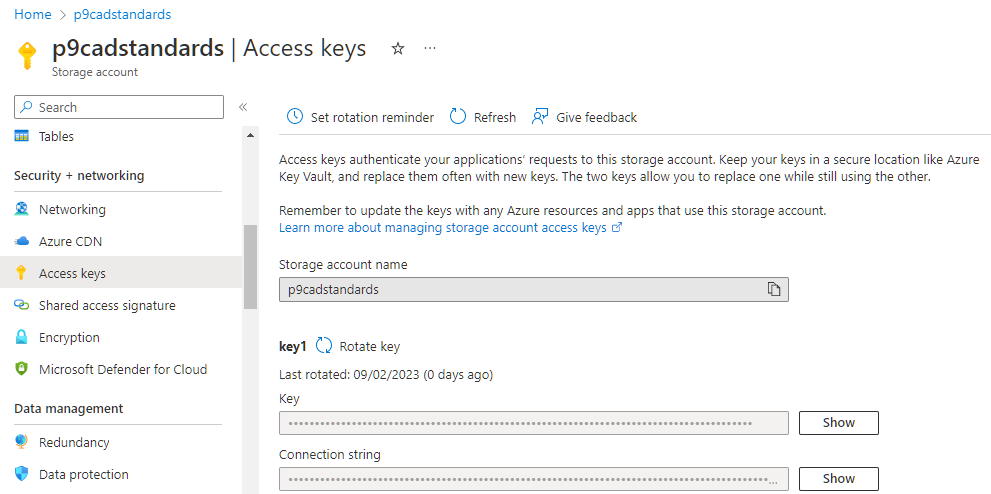Copy the storage account name
The height and width of the screenshot is (494, 991).
[x=773, y=289]
